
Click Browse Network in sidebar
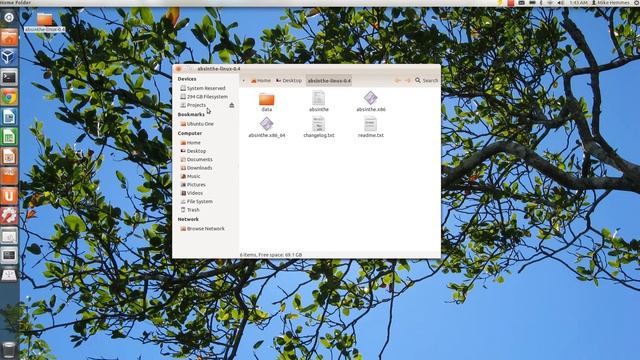(x=202, y=229)
